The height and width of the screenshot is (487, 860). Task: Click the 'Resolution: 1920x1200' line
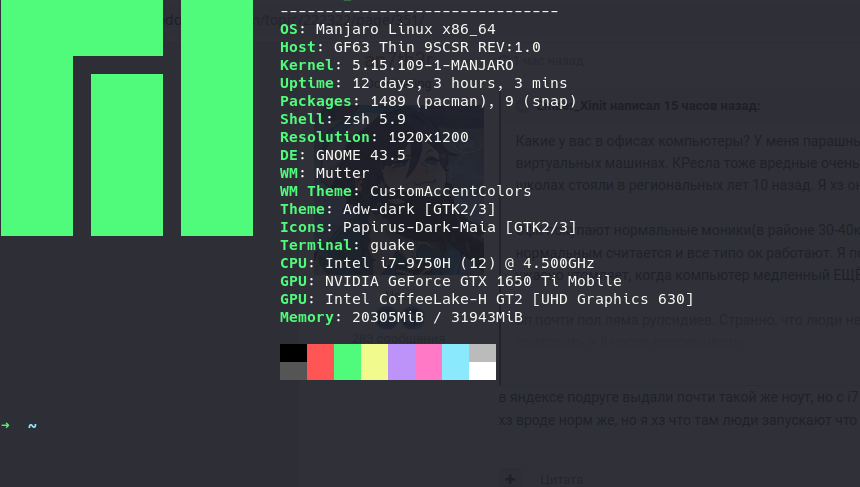pyautogui.click(x=374, y=137)
